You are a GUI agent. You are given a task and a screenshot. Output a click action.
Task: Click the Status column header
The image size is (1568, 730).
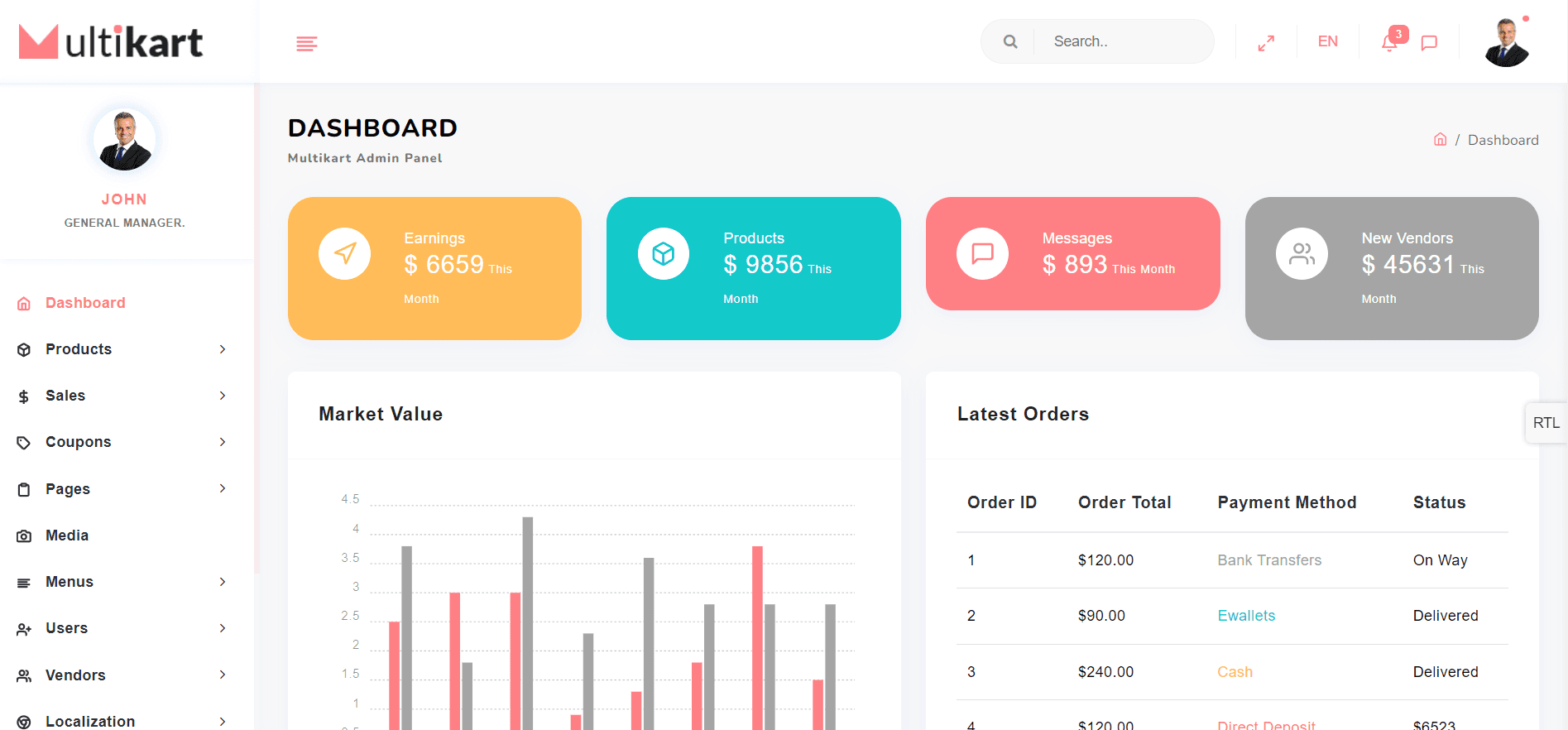click(x=1439, y=502)
